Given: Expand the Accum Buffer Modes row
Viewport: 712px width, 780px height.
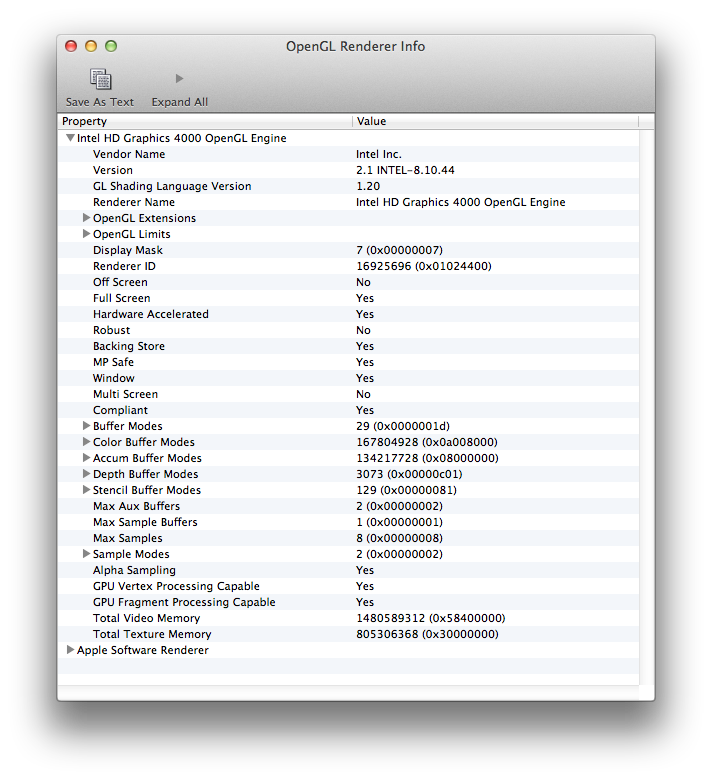Looking at the screenshot, I should pos(86,457).
